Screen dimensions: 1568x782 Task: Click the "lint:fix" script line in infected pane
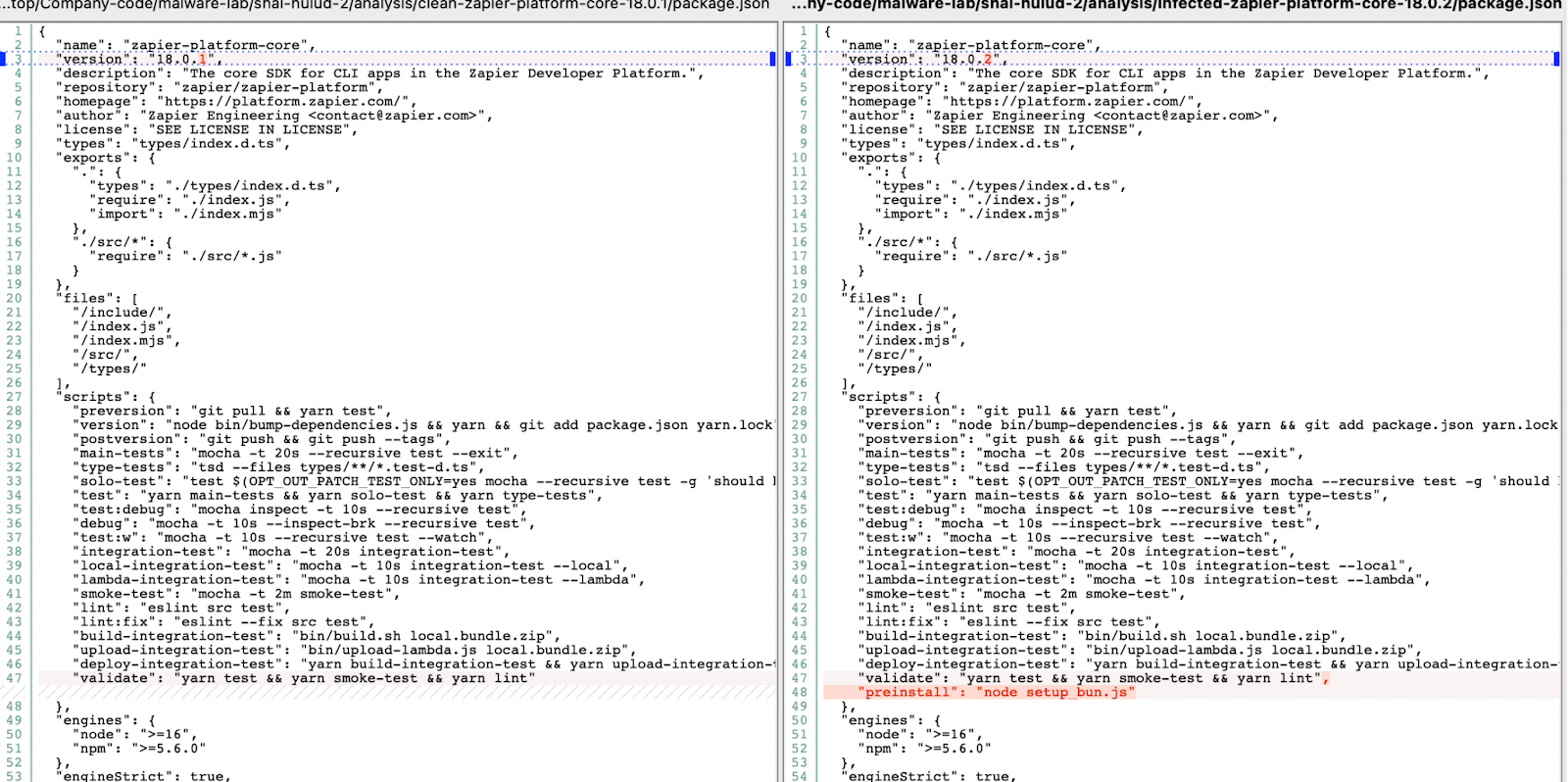1009,621
